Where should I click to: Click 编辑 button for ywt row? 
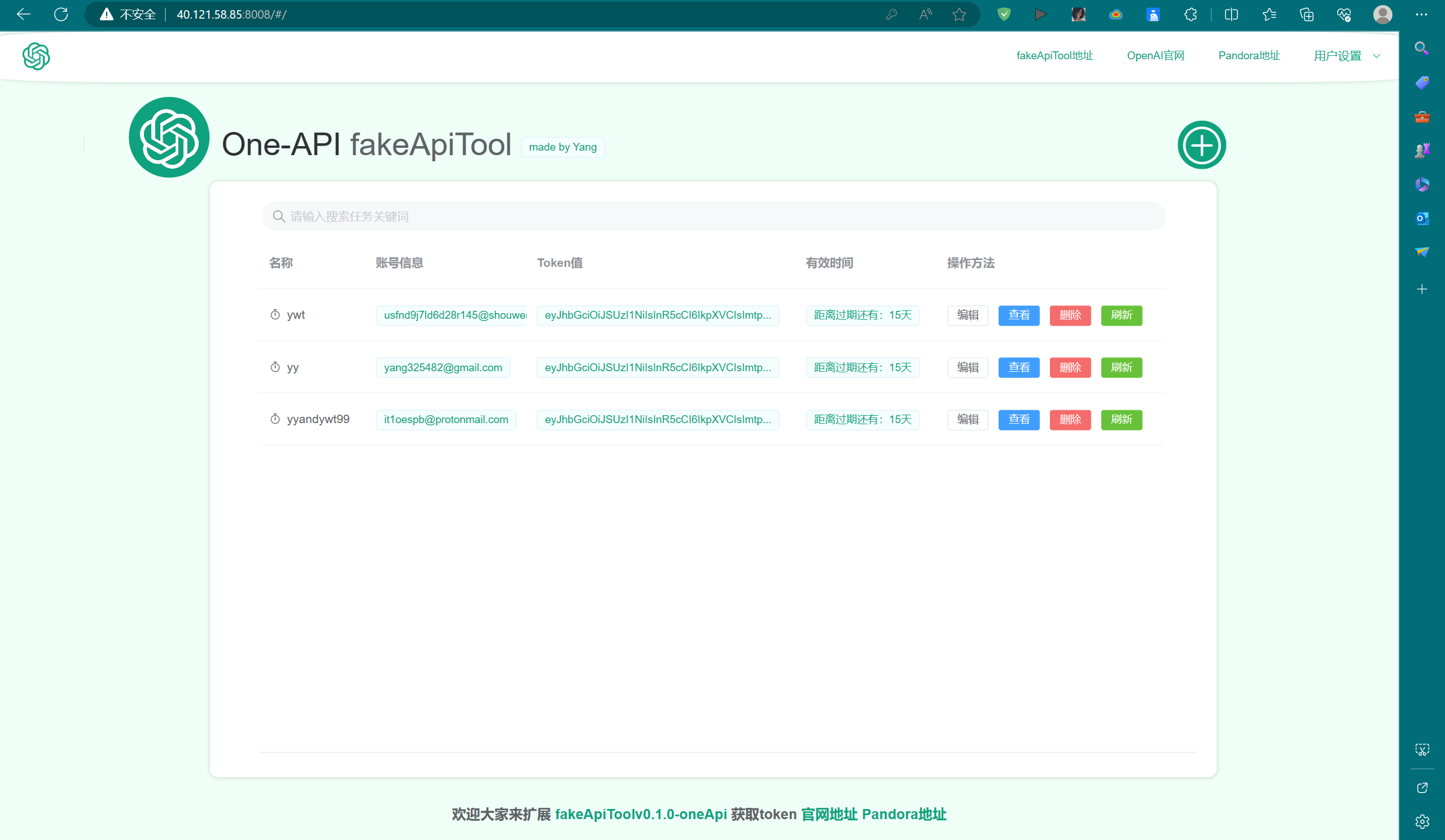[x=967, y=315]
